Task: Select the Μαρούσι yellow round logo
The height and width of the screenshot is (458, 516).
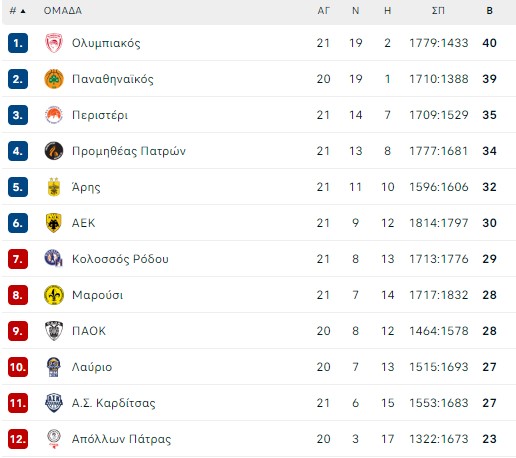Action: tap(54, 295)
